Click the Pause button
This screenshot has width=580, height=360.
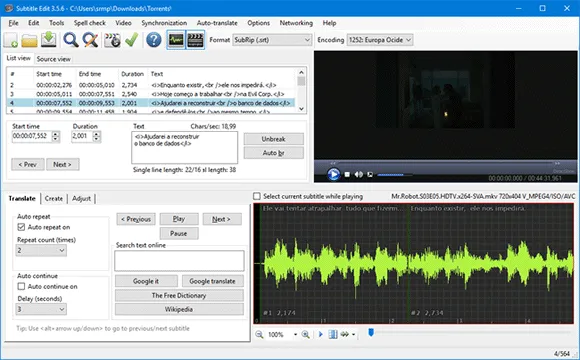179,233
